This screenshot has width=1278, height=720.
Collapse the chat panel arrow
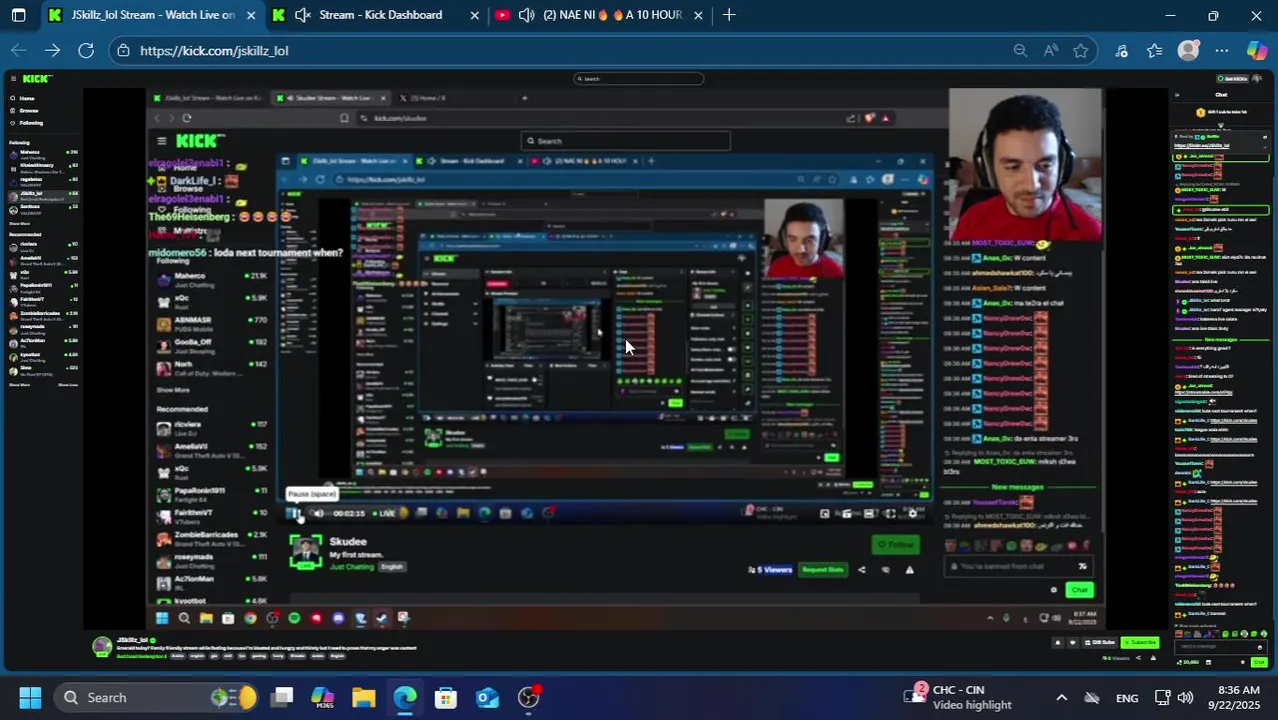coord(1177,95)
